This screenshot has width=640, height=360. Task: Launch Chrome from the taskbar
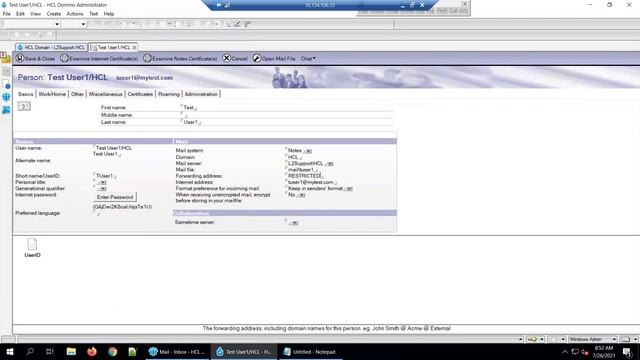coord(112,351)
